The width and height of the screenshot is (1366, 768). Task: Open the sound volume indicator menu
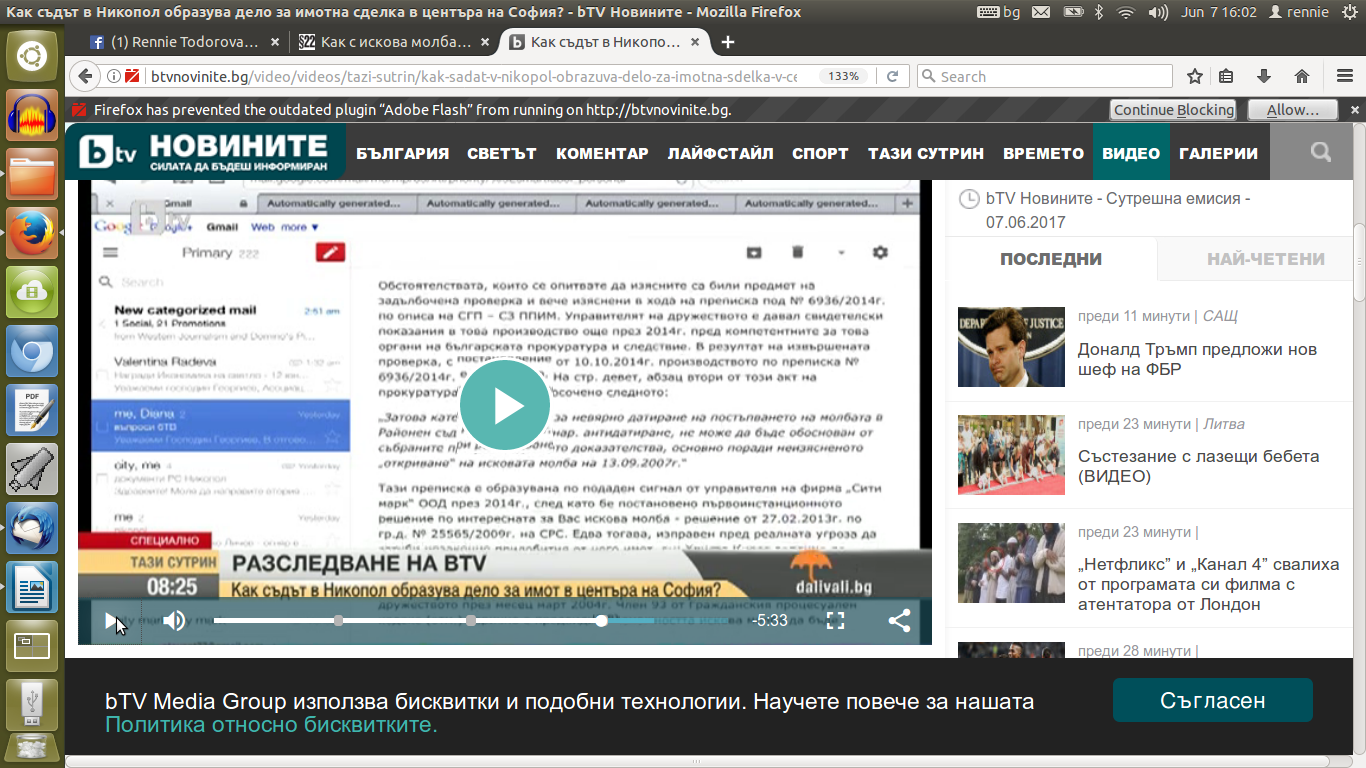1158,12
